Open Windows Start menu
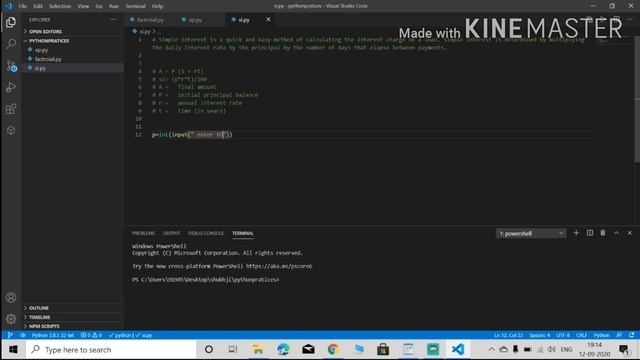 (x=13, y=350)
